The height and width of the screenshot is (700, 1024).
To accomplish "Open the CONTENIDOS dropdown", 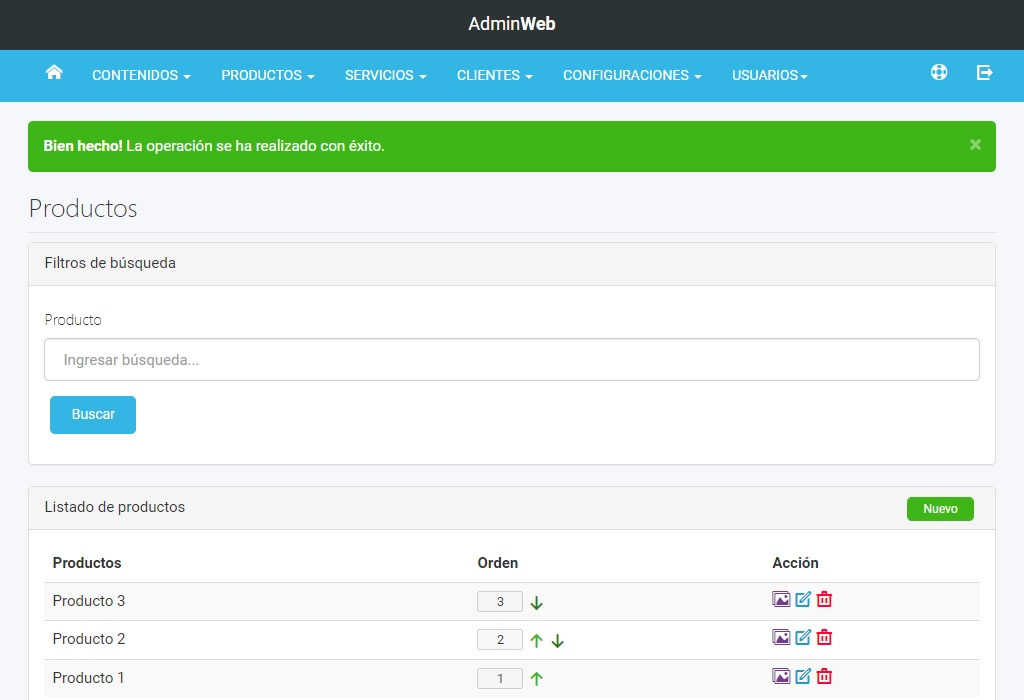I will pyautogui.click(x=140, y=75).
